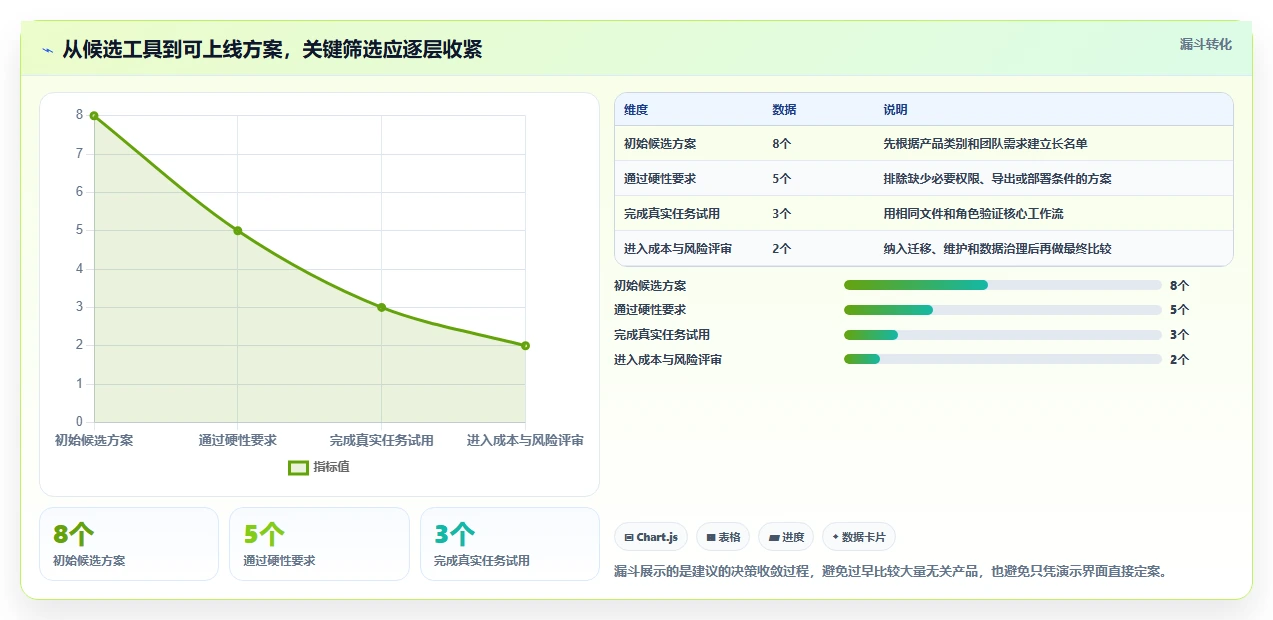Click the chart data point at value 2

coord(525,346)
